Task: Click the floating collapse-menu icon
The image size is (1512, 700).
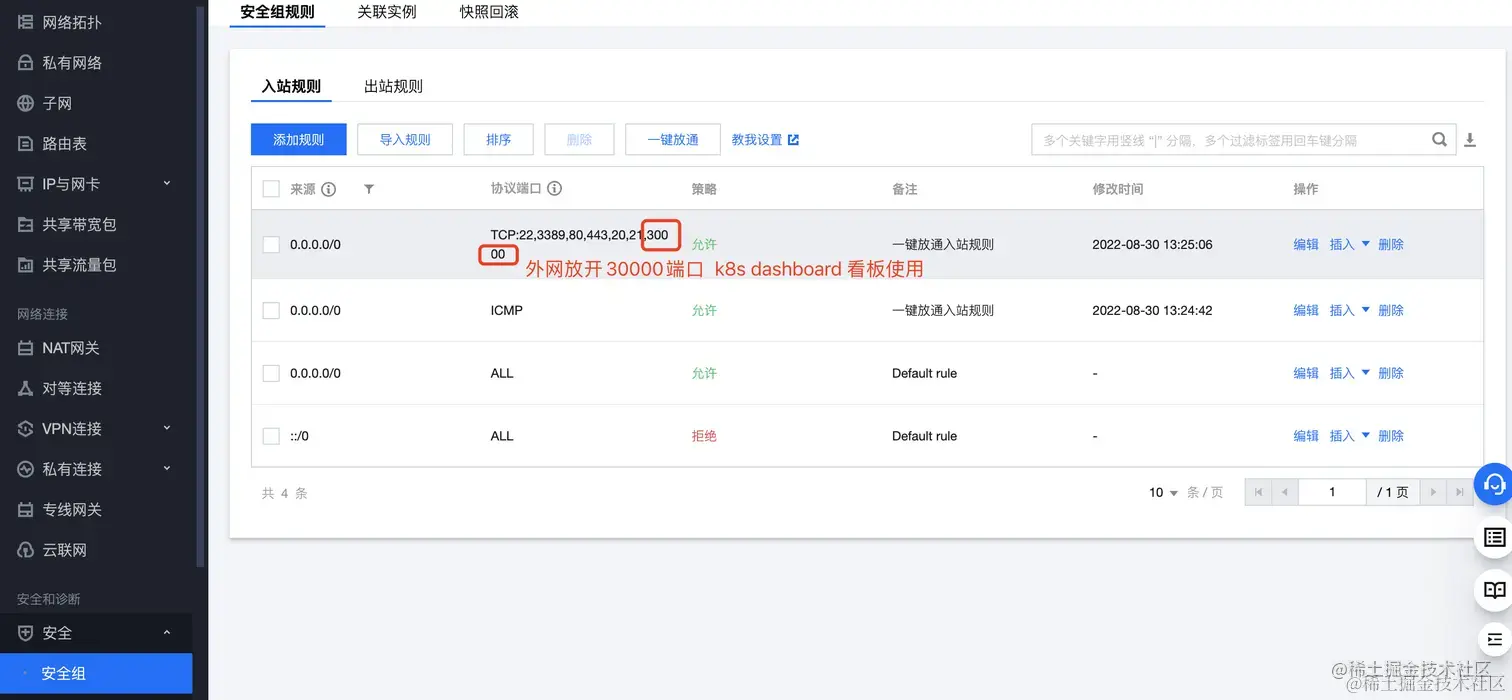Action: coord(1494,639)
